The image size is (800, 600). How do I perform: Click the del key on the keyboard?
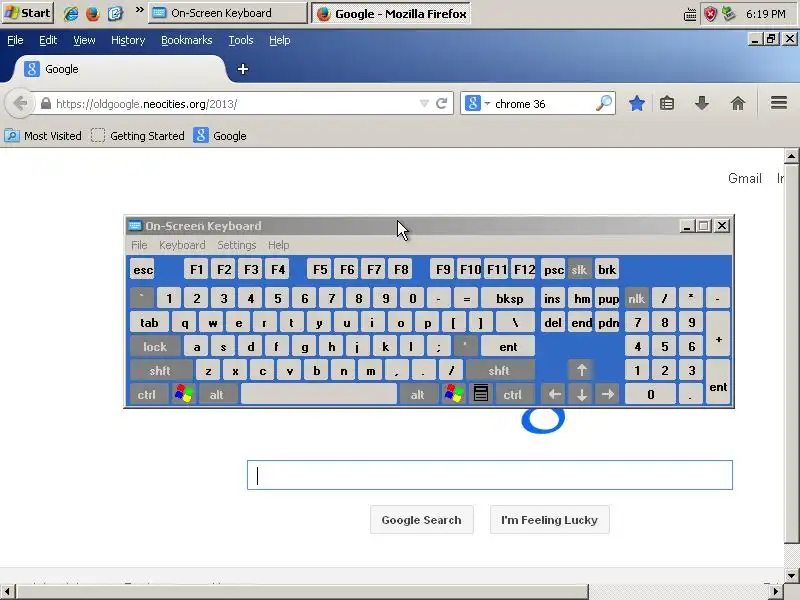click(553, 323)
